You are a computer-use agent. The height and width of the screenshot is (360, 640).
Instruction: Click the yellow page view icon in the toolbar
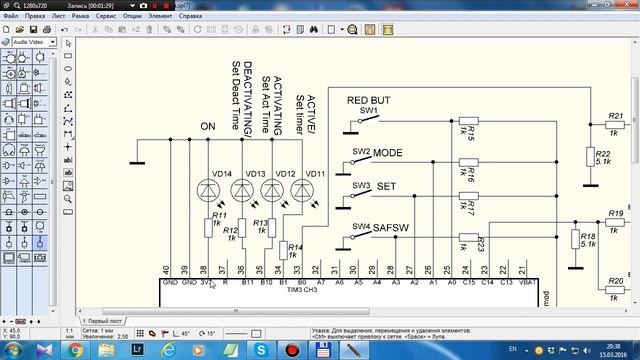(x=370, y=29)
